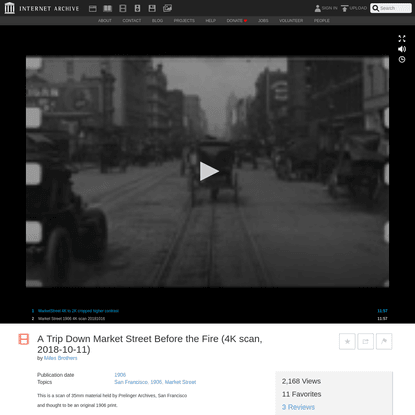The width and height of the screenshot is (415, 415).
Task: Open the Audio speaker icon in navigation
Action: point(137,8)
